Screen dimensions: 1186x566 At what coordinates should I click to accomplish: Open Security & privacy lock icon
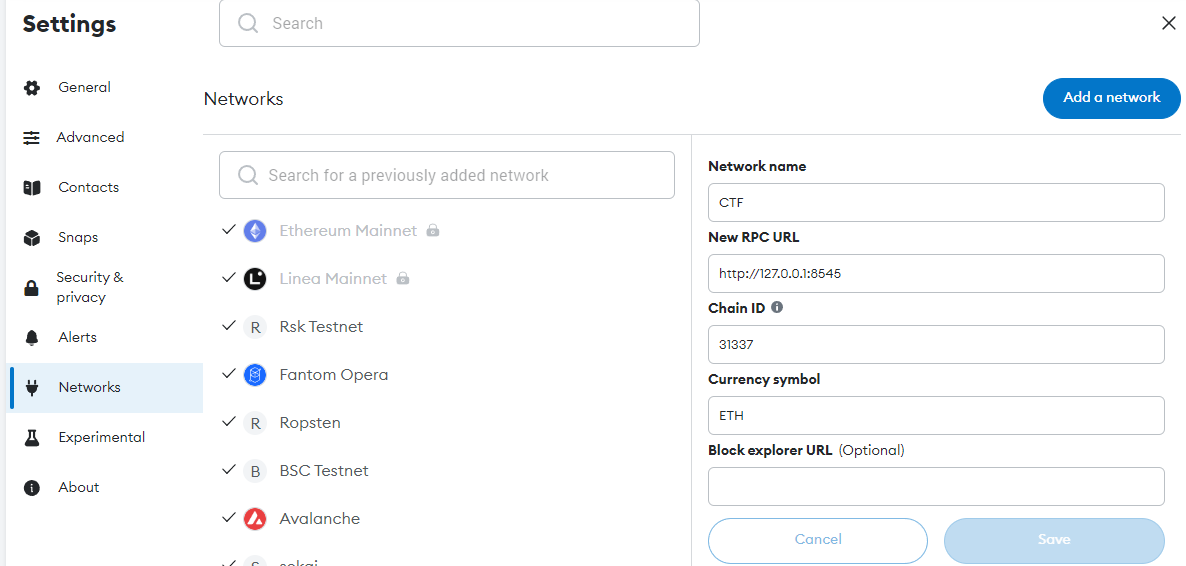(x=31, y=288)
